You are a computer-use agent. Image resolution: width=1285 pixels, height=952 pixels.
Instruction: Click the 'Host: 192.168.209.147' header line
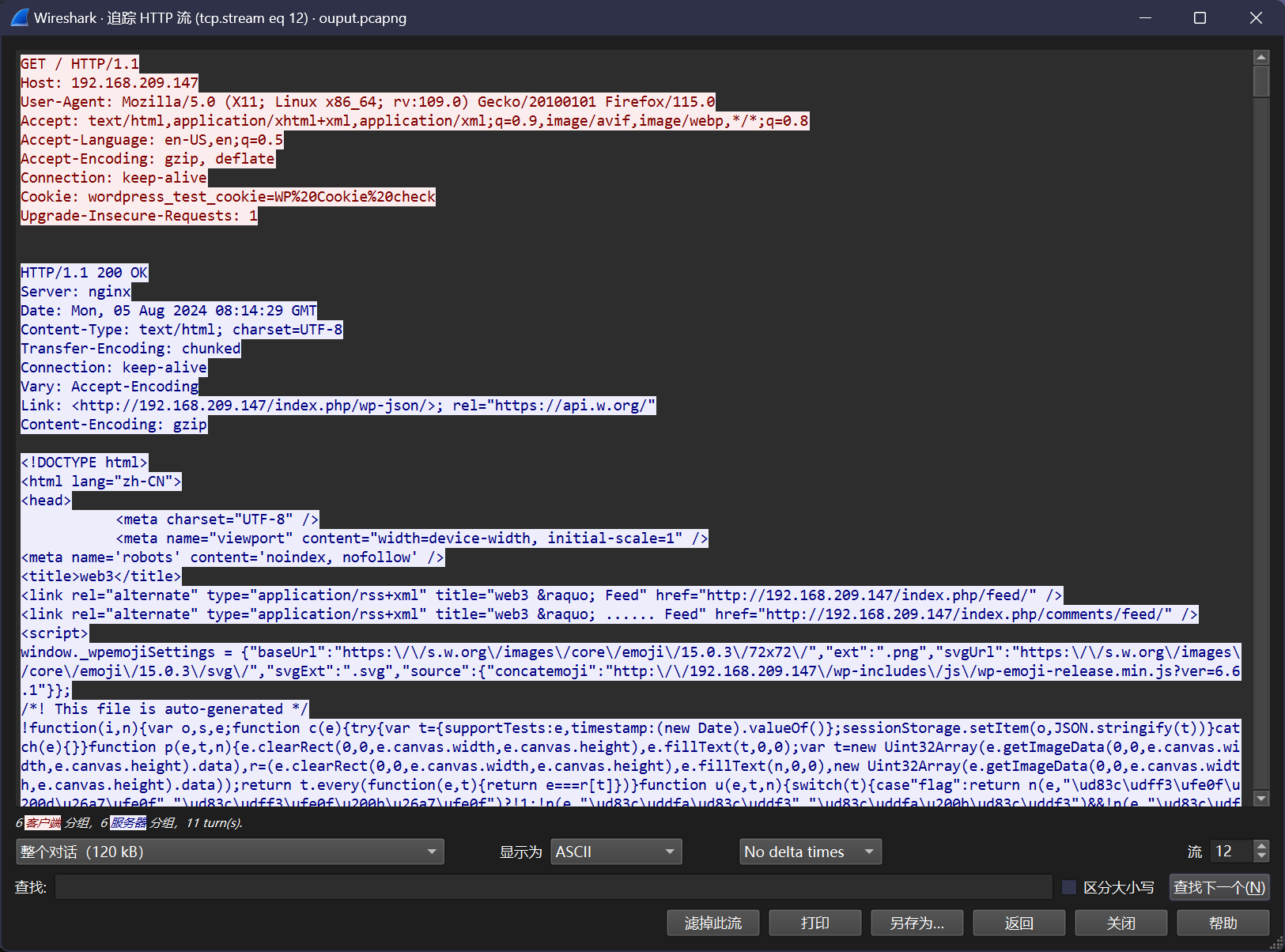[x=109, y=83]
